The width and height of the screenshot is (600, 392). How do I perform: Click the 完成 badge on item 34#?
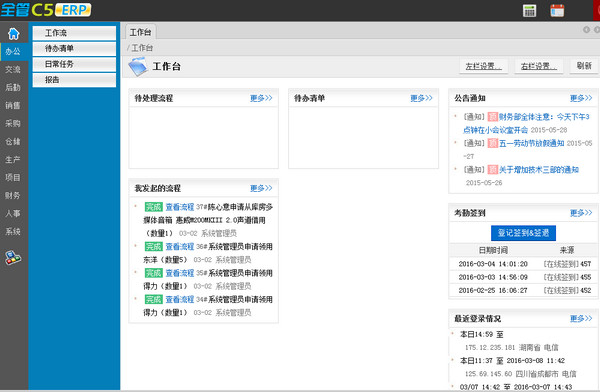[x=153, y=299]
